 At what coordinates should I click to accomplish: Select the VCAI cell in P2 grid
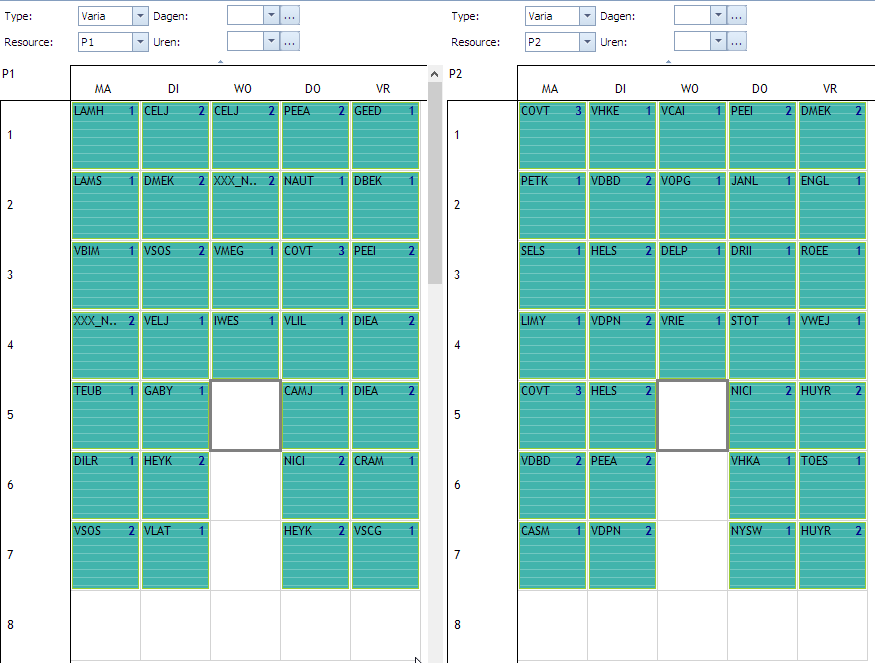693,136
